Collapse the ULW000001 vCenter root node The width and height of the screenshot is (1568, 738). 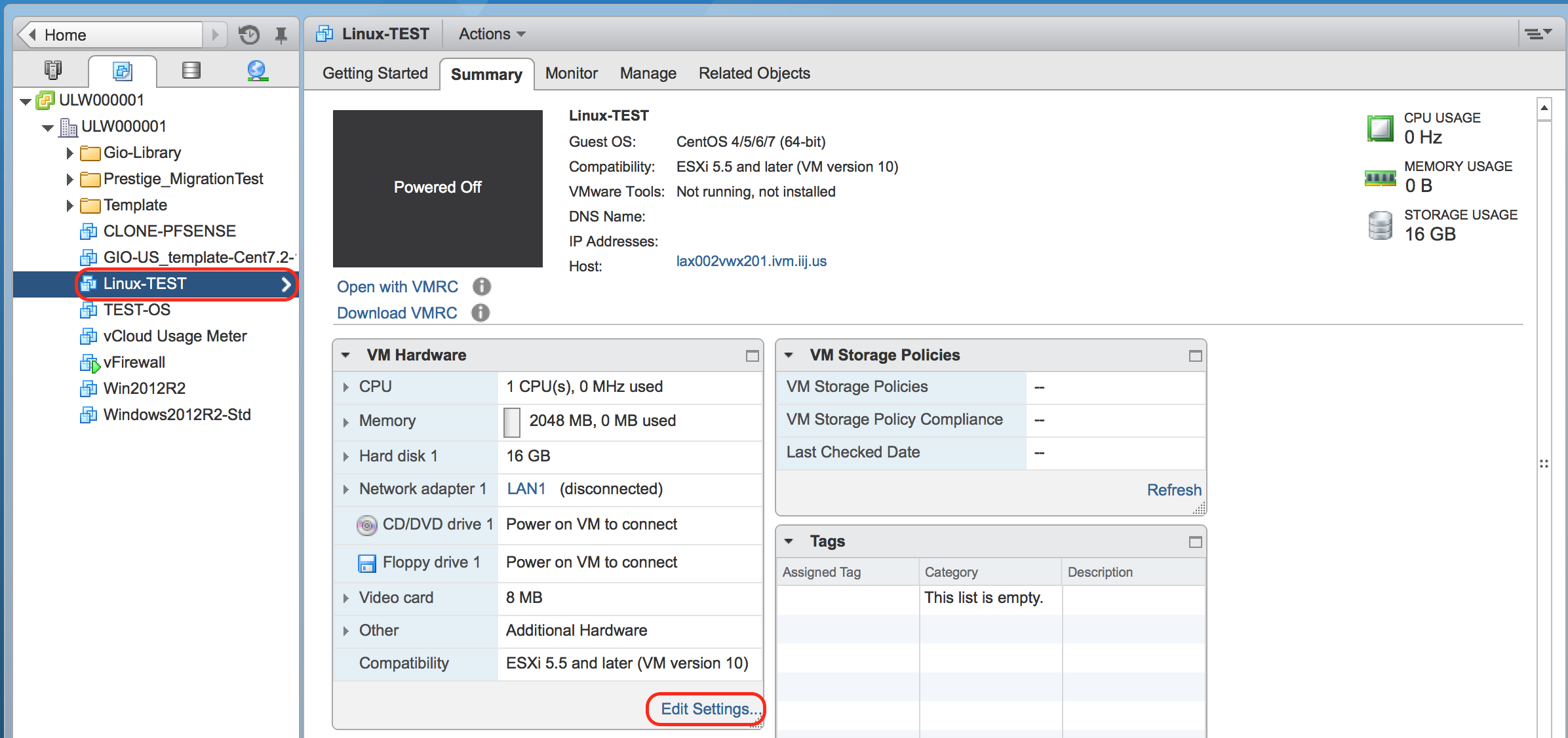(26, 101)
